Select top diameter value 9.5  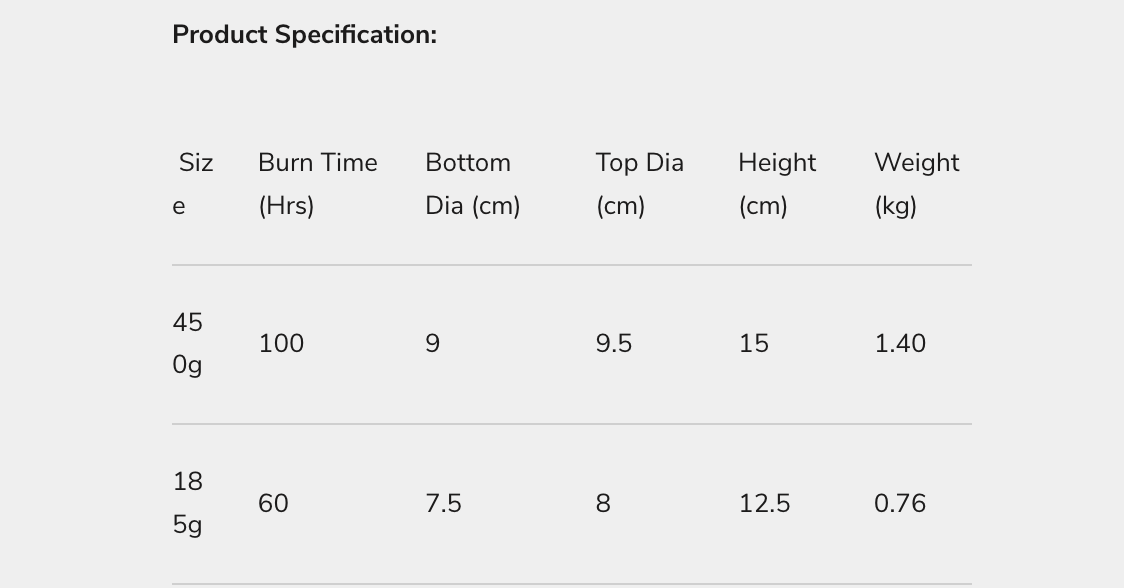[613, 344]
